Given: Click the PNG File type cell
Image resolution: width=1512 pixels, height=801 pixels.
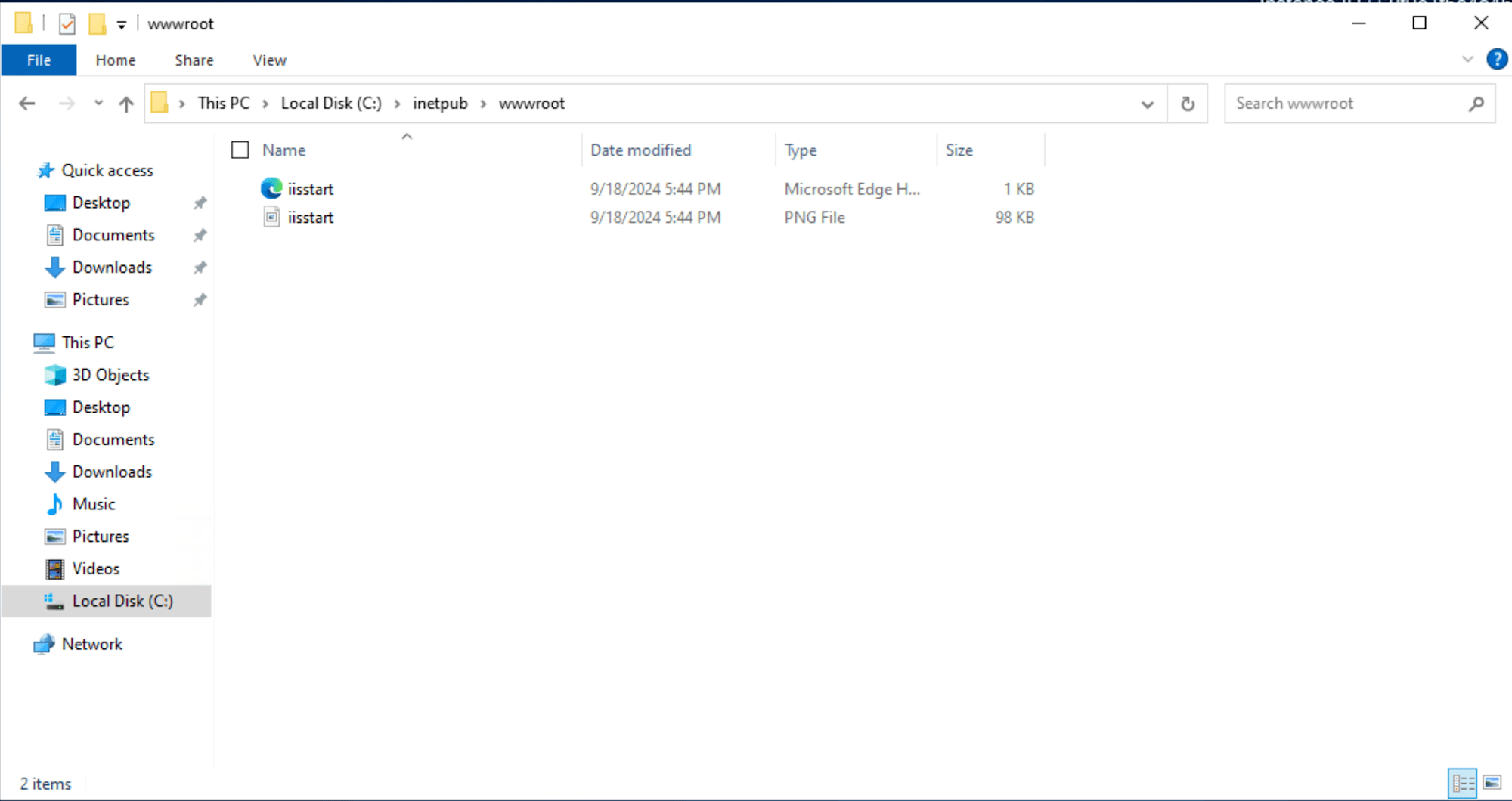Looking at the screenshot, I should (814, 218).
